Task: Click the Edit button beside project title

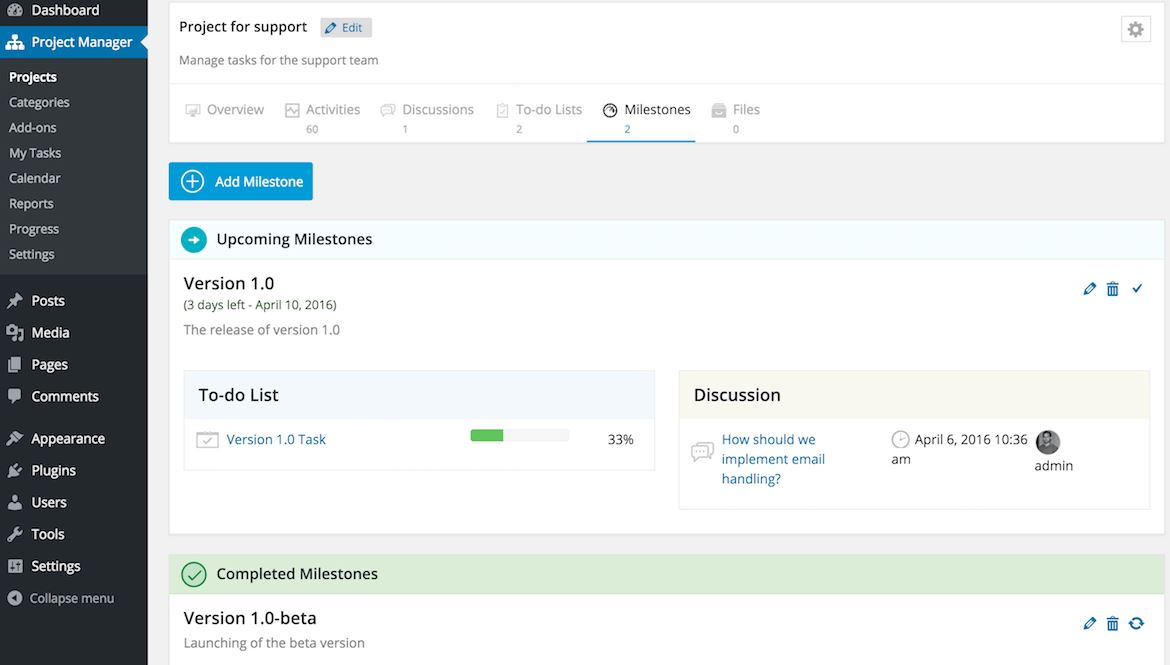Action: (345, 28)
